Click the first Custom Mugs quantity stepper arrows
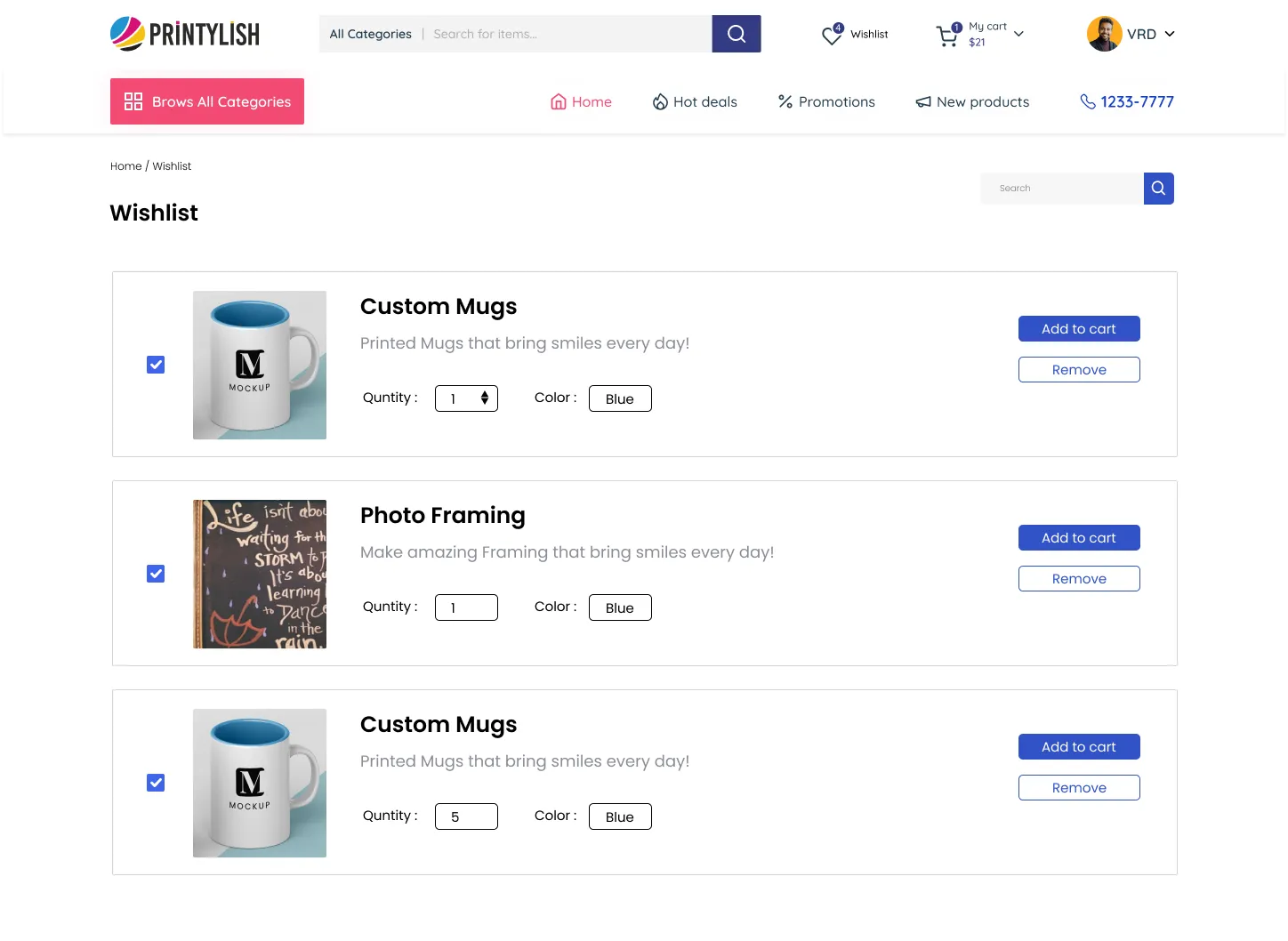Screen dimensions: 1288x941 [485, 398]
